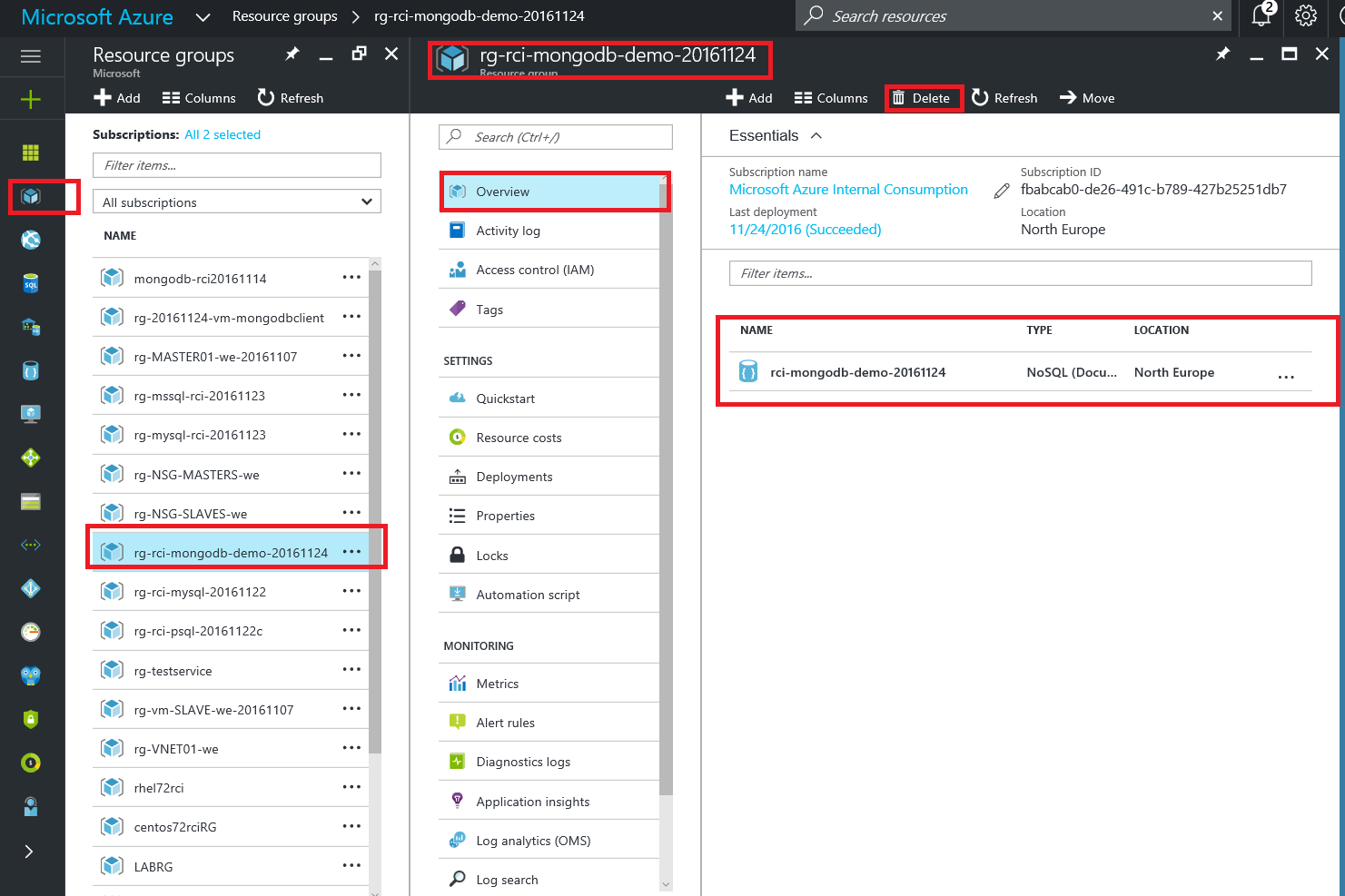Click the All 2 selected subscriptions link
Image resolution: width=1345 pixels, height=896 pixels.
[x=223, y=134]
